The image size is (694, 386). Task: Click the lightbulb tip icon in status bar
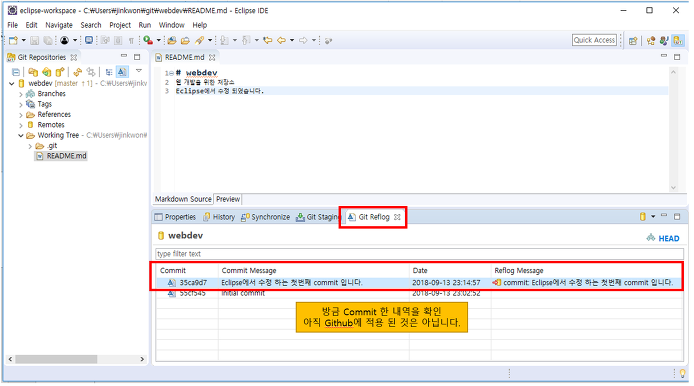(x=682, y=374)
